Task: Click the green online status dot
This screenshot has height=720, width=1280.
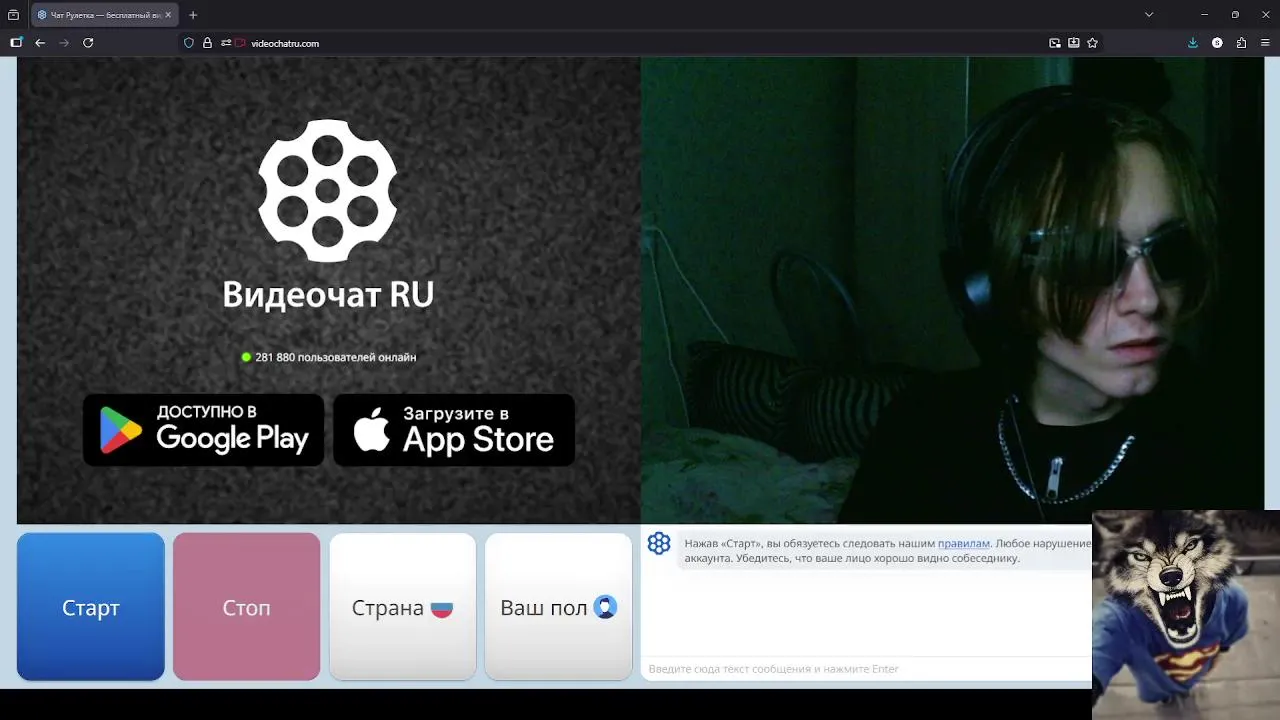Action: [246, 357]
